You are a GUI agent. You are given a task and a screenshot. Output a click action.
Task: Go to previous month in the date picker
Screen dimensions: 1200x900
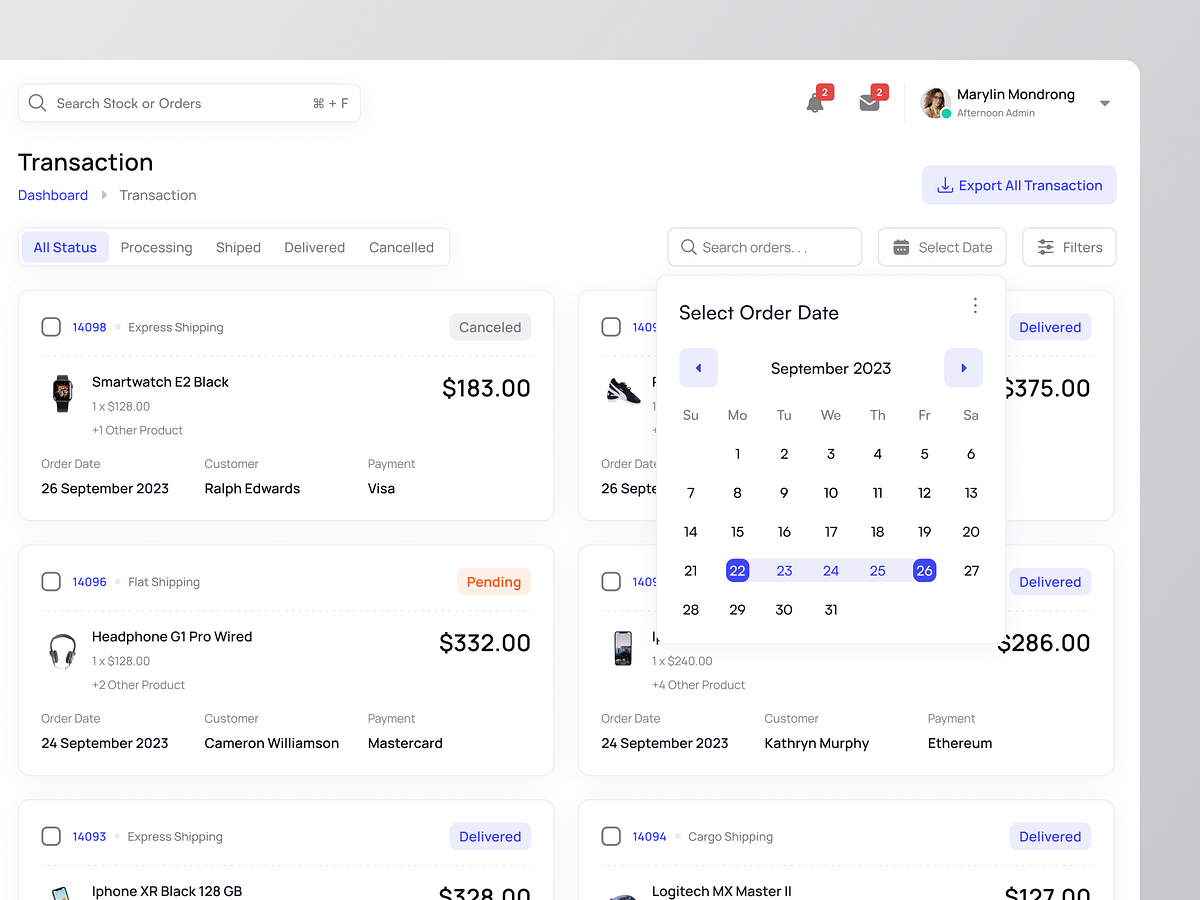698,368
